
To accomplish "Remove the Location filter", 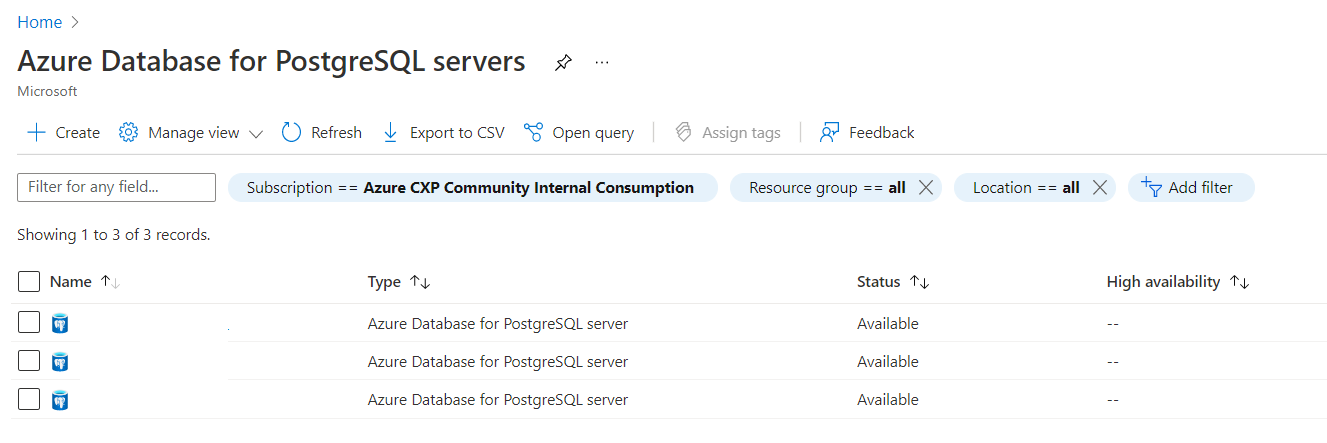I will 1100,187.
